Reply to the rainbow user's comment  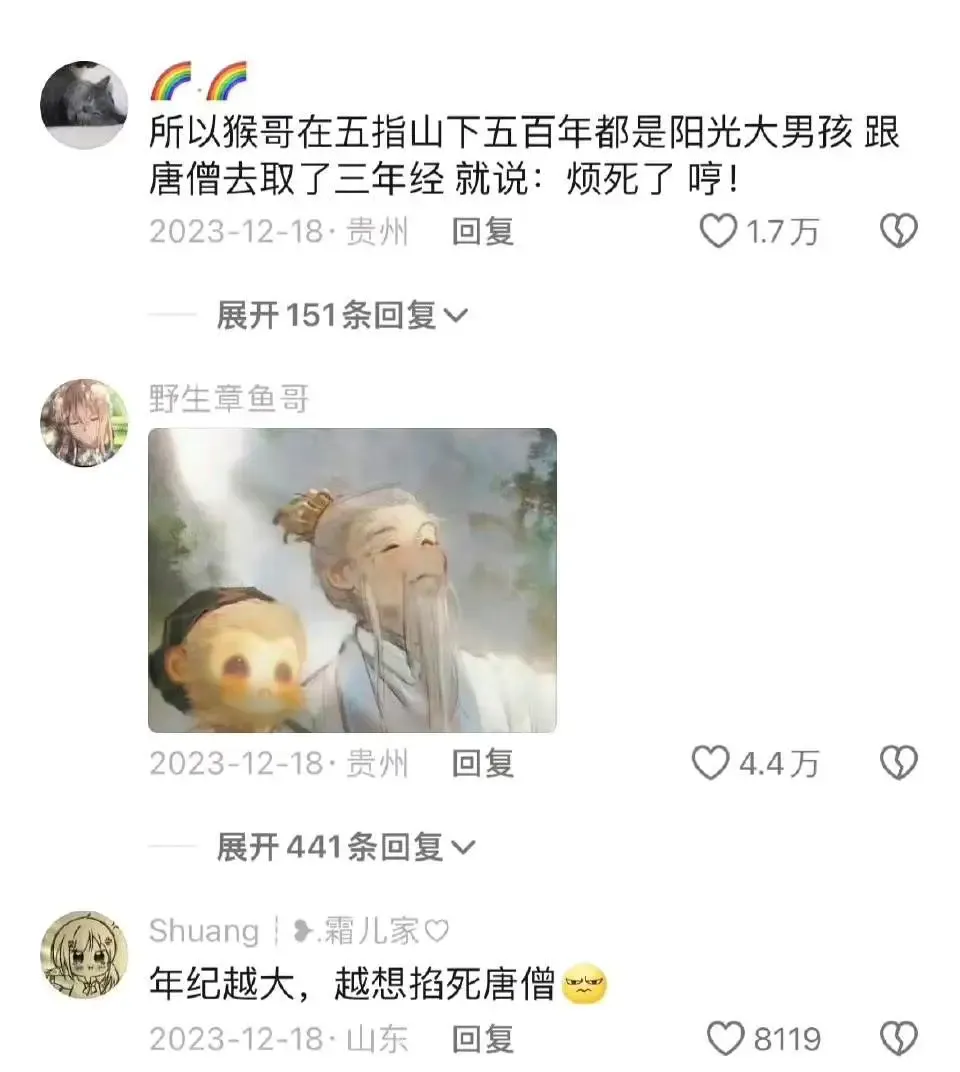pos(483,231)
